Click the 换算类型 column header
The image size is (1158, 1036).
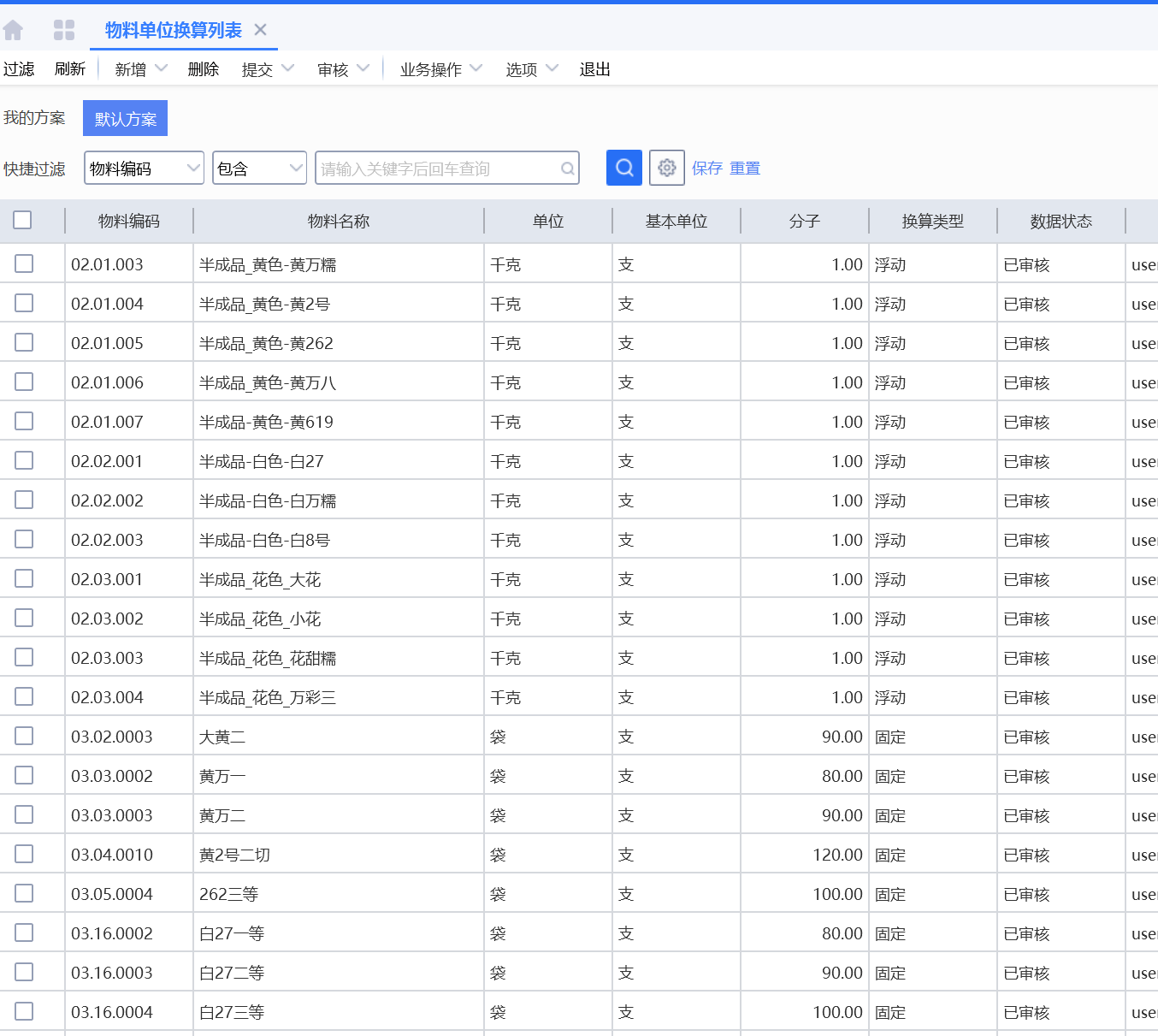click(933, 221)
